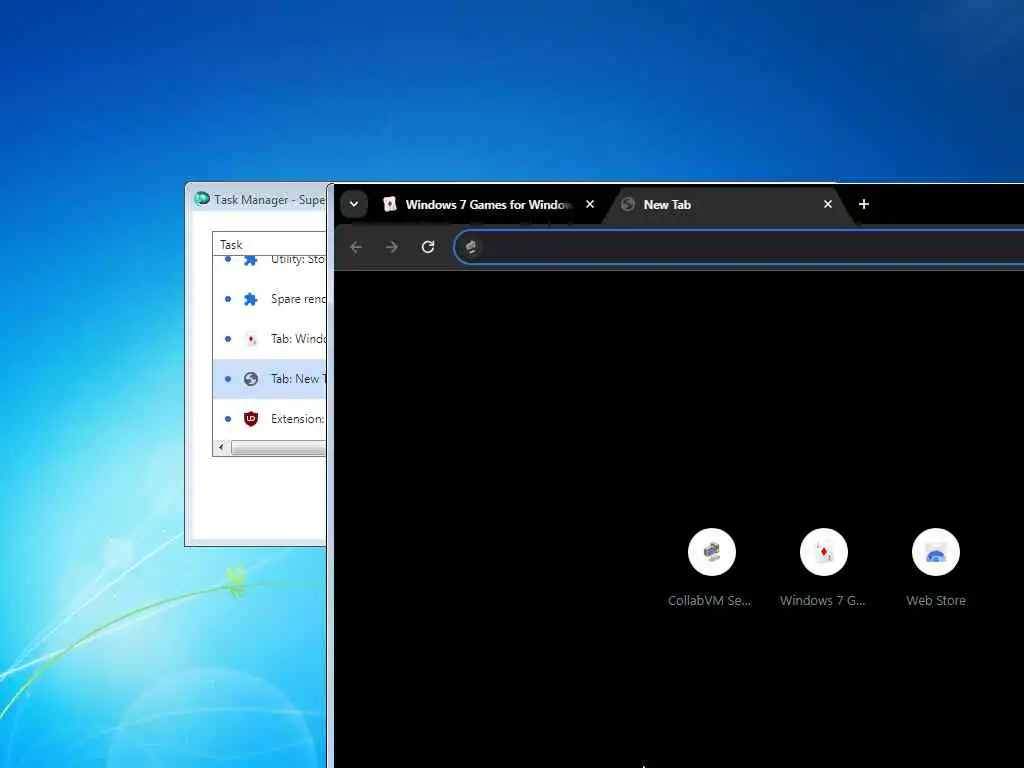Click the Task Manager horizontal scrollbar thumb
Image resolution: width=1024 pixels, height=768 pixels.
point(278,448)
